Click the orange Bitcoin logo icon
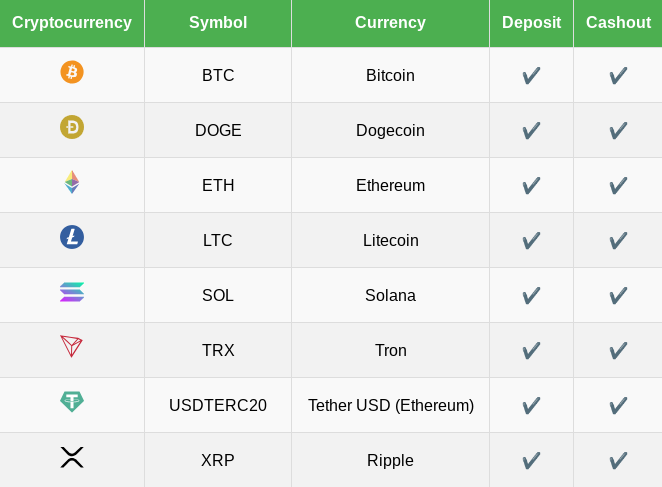The image size is (662, 487). point(72,72)
